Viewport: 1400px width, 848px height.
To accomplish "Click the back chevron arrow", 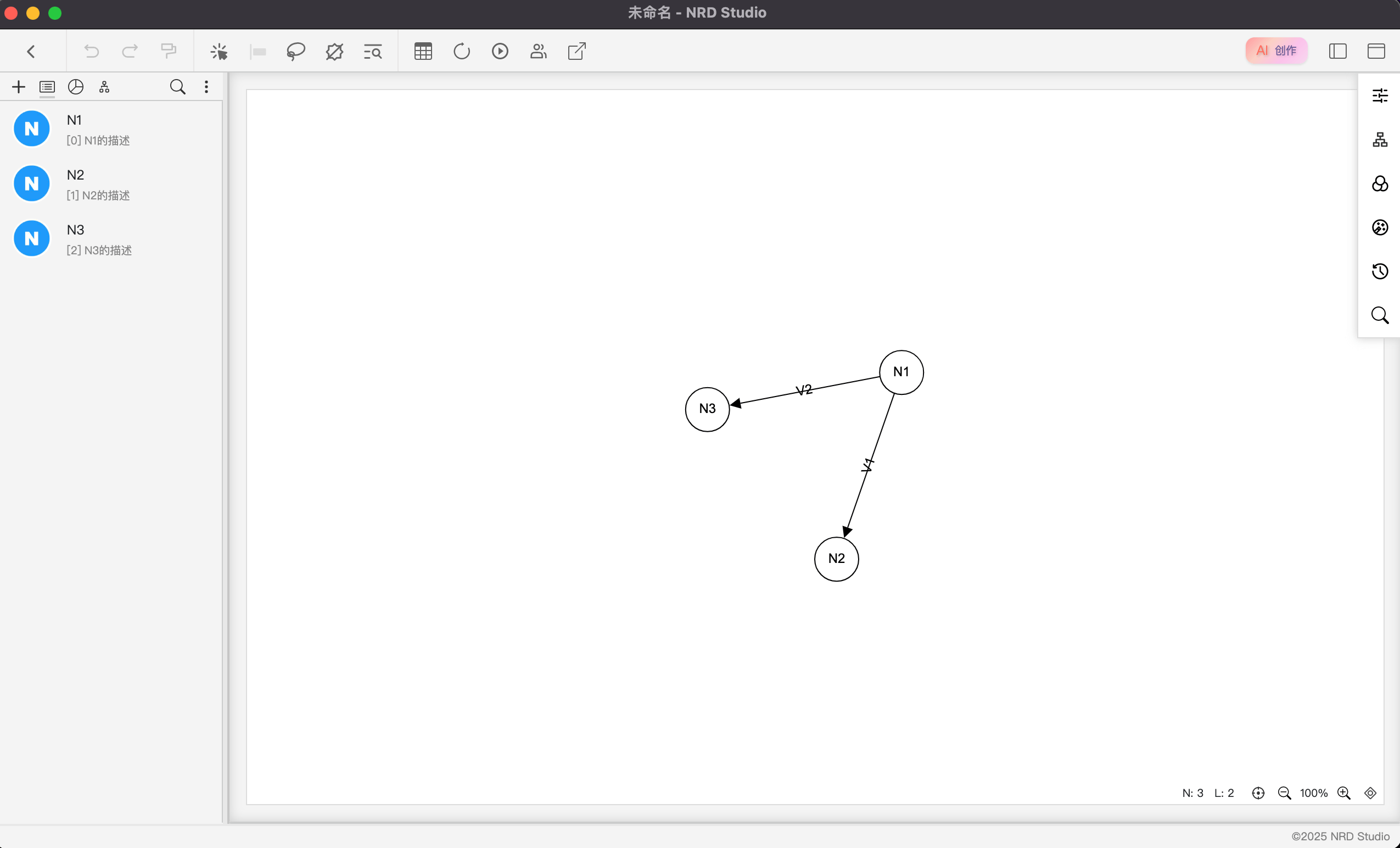I will [x=31, y=52].
